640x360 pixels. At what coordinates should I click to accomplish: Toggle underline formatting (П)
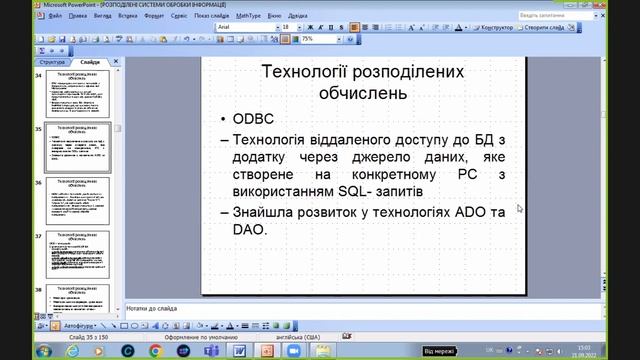331,27
